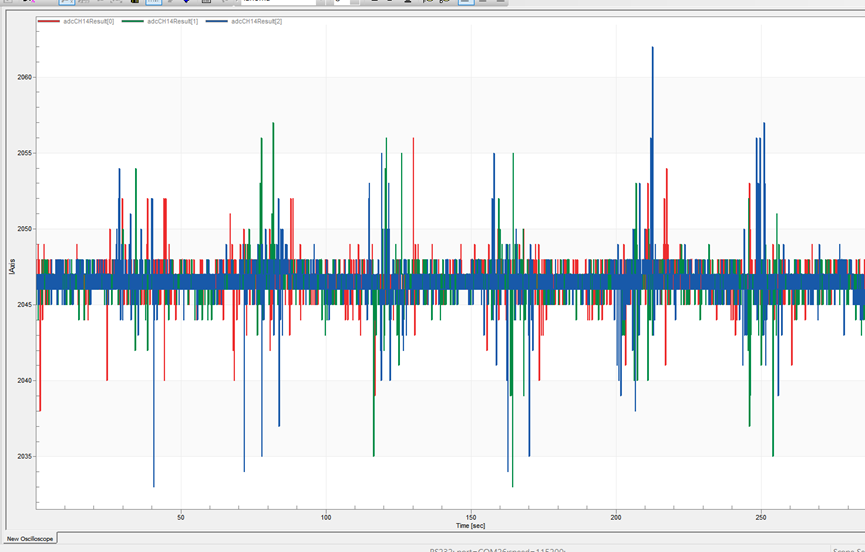Screen dimensions: 865x552
Task: Click the 150 tick label on time axis
Action: click(471, 517)
